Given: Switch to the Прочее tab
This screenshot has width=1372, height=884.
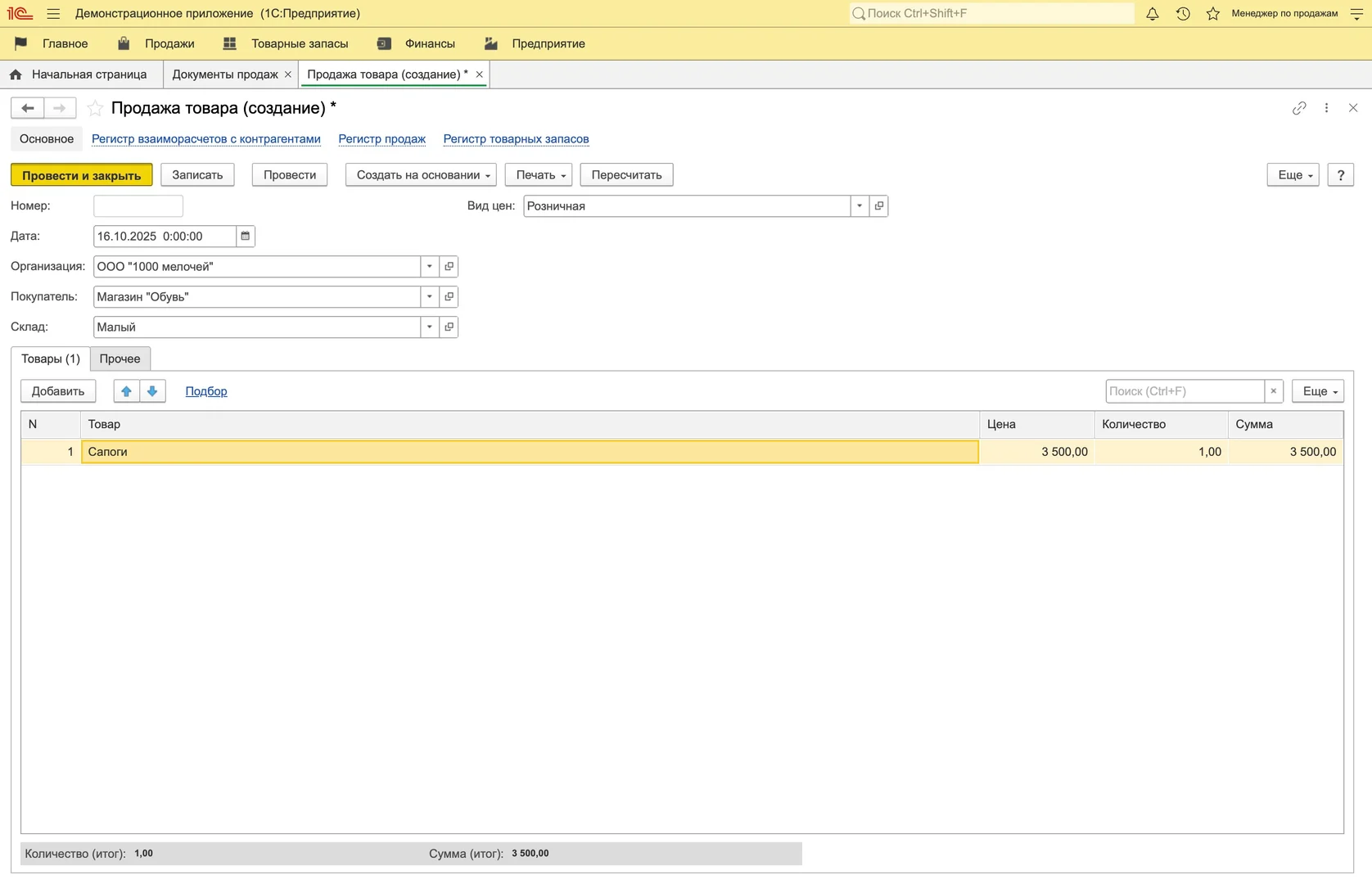Looking at the screenshot, I should pos(120,359).
